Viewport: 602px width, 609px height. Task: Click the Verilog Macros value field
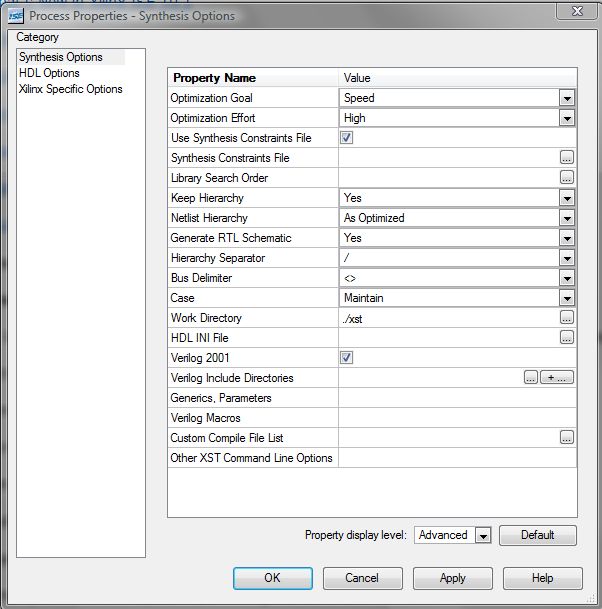(458, 418)
